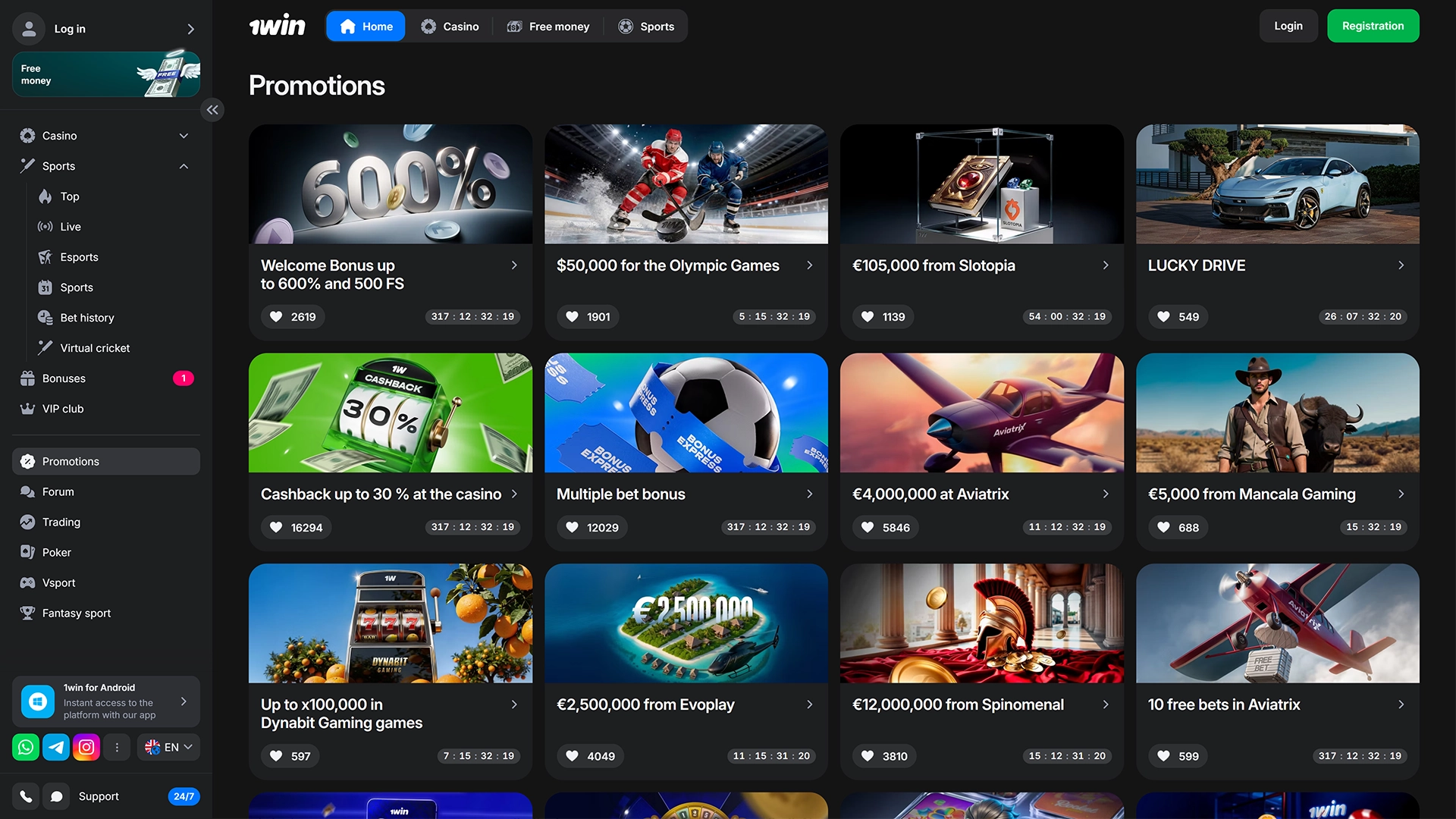Collapse the Sports sidebar section
Image resolution: width=1456 pixels, height=819 pixels.
coord(184,166)
